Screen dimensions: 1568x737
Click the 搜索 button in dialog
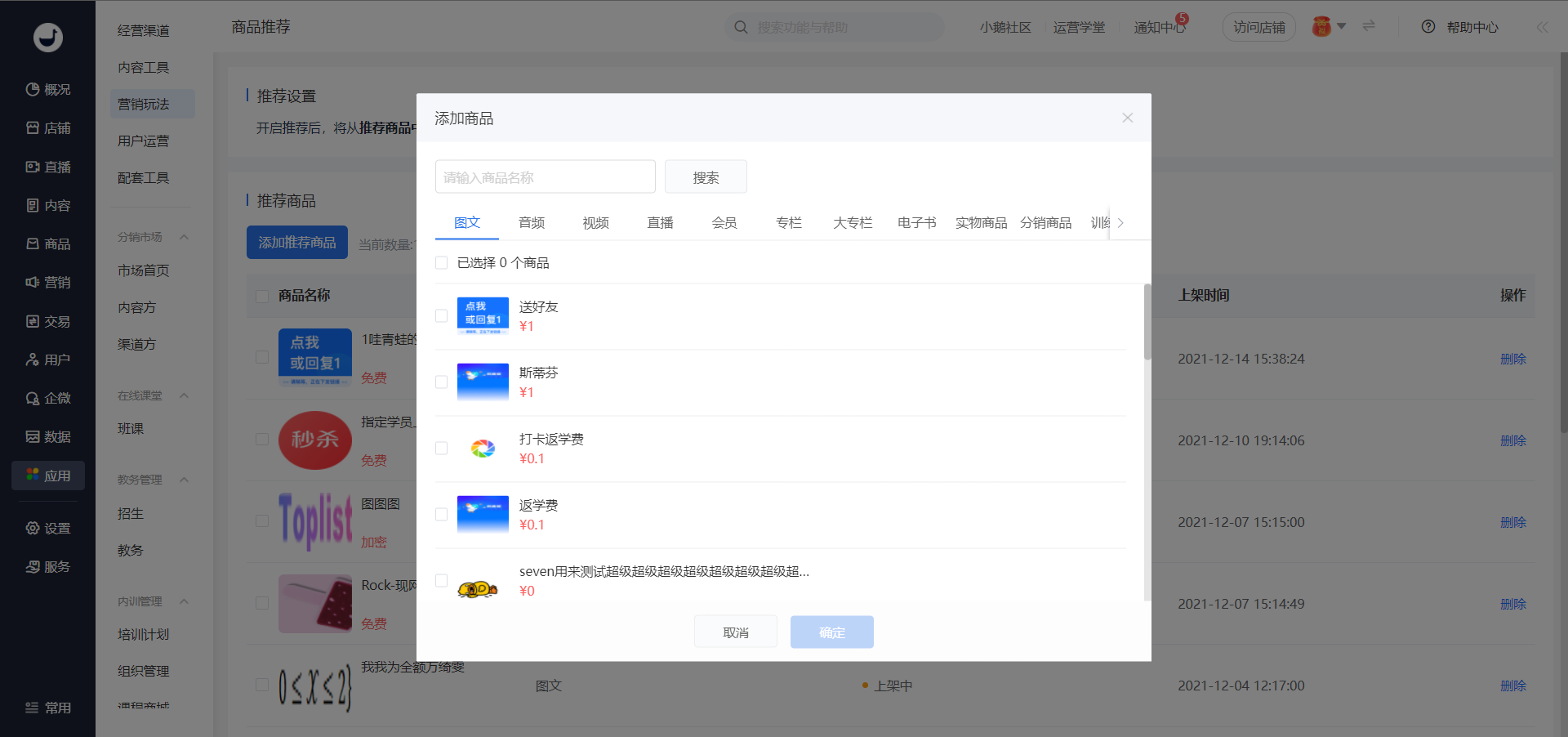pos(706,176)
